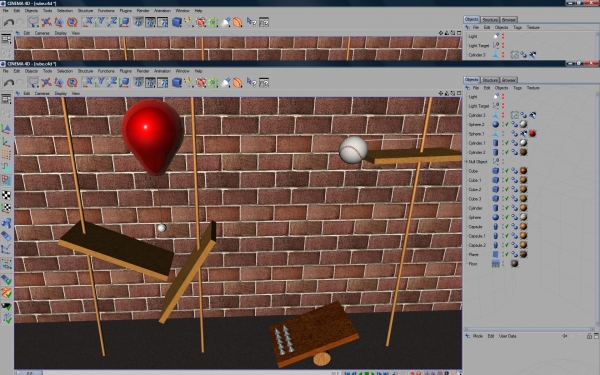Click the lock icon in the Attributes panel

pyautogui.click(x=590, y=336)
